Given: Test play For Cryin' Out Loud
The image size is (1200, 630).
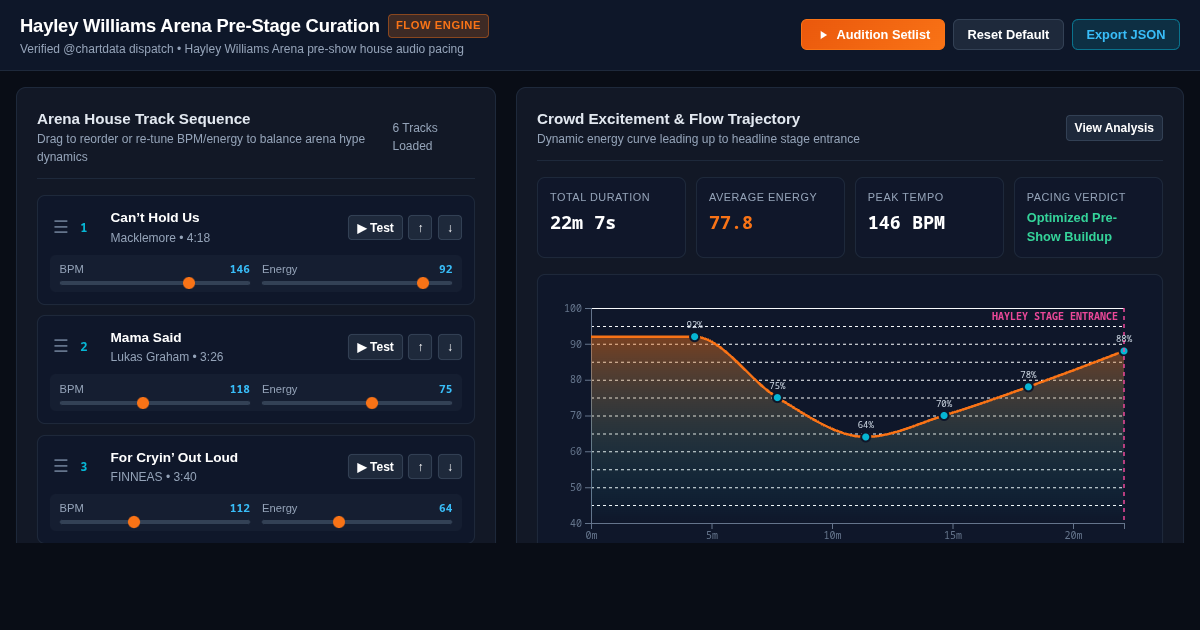Looking at the screenshot, I should pos(375,467).
